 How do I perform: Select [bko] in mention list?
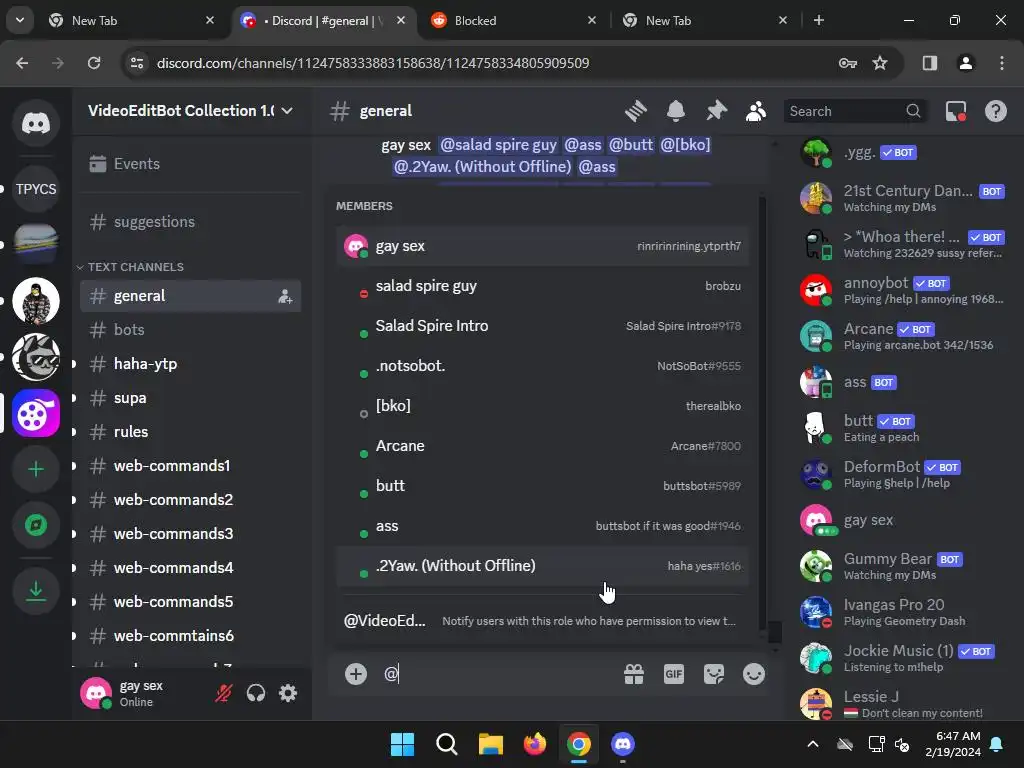542,406
